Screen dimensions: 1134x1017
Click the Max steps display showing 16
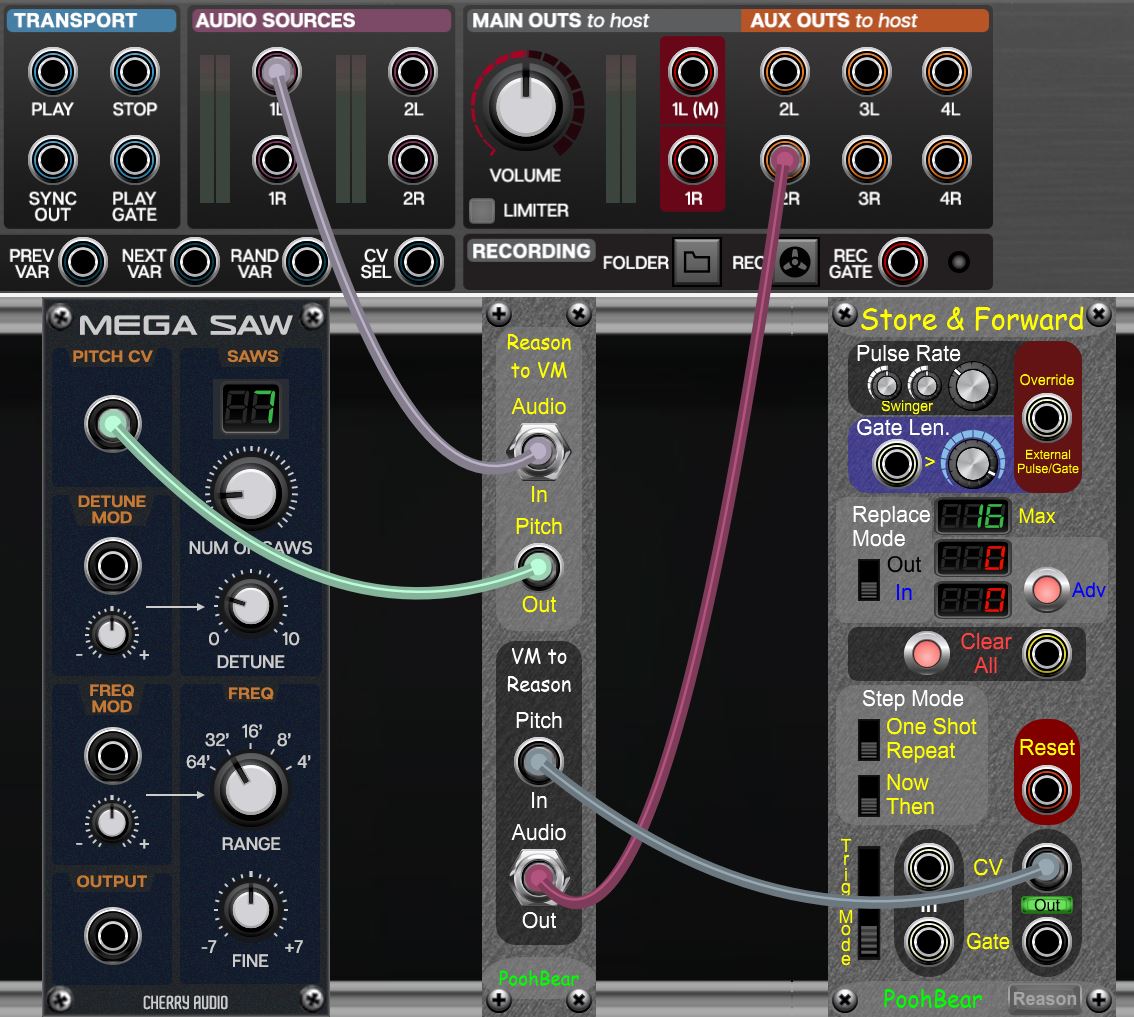pyautogui.click(x=971, y=517)
